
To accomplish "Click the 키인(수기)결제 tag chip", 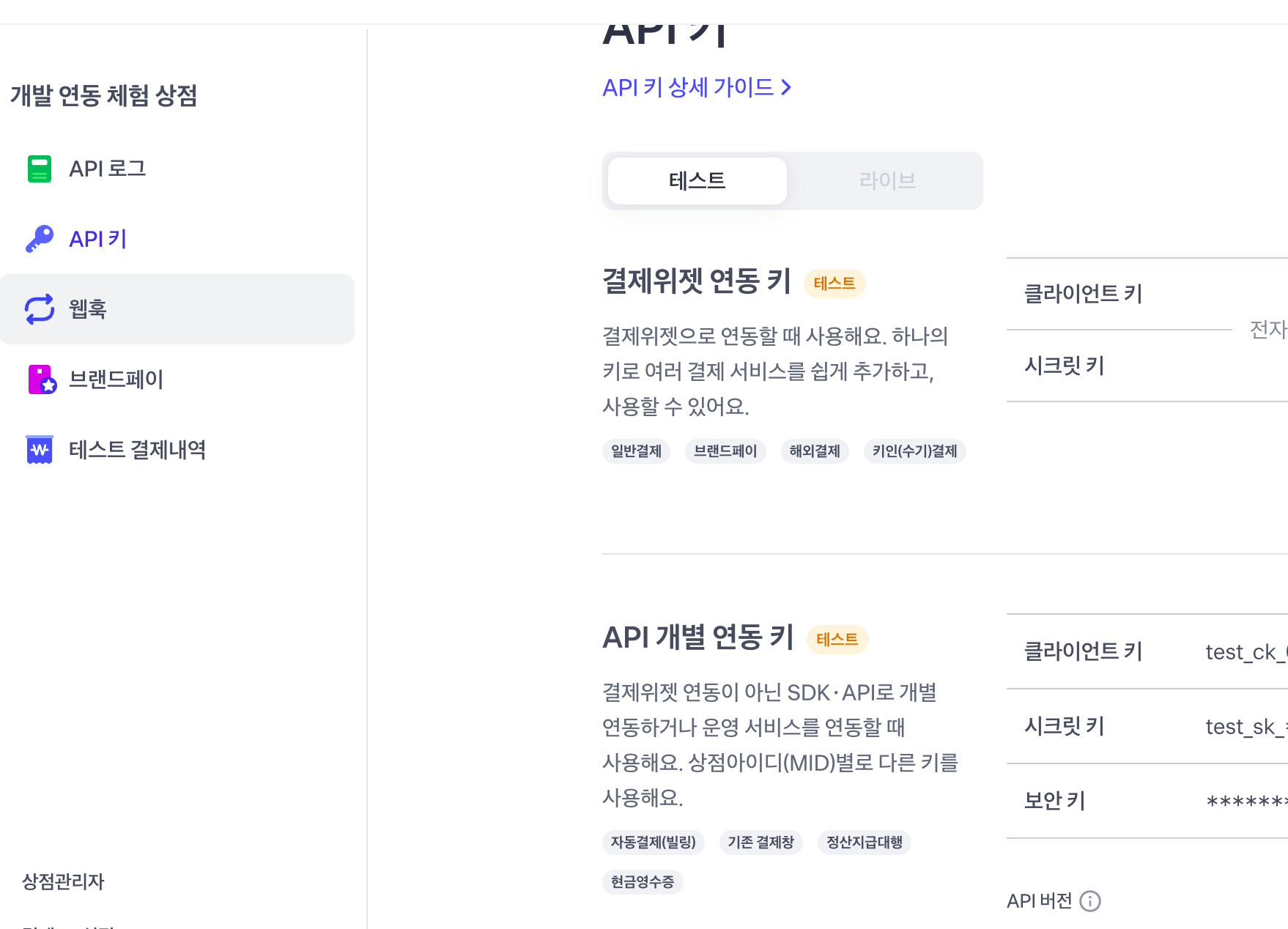I will (914, 451).
